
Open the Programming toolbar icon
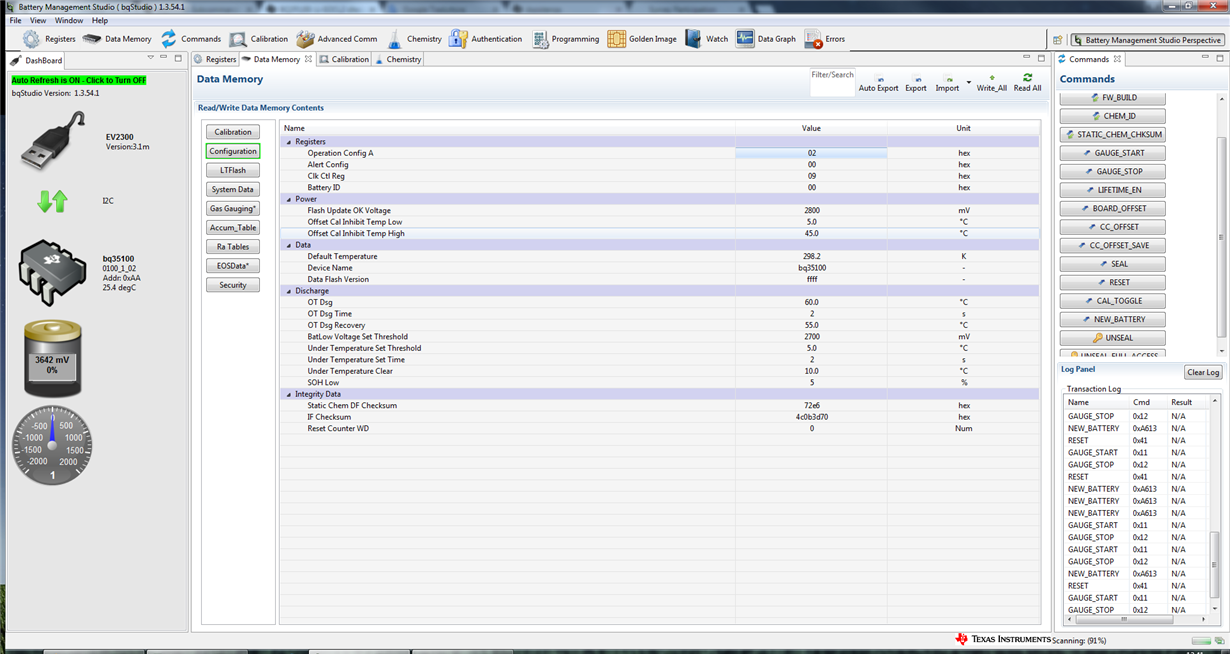[540, 39]
